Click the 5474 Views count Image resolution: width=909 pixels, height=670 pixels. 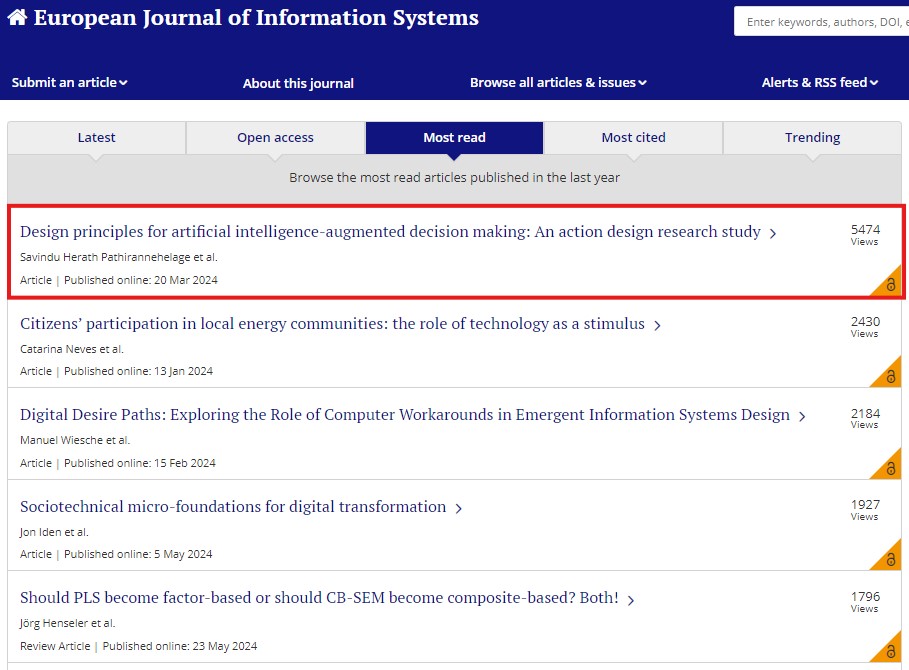[865, 235]
